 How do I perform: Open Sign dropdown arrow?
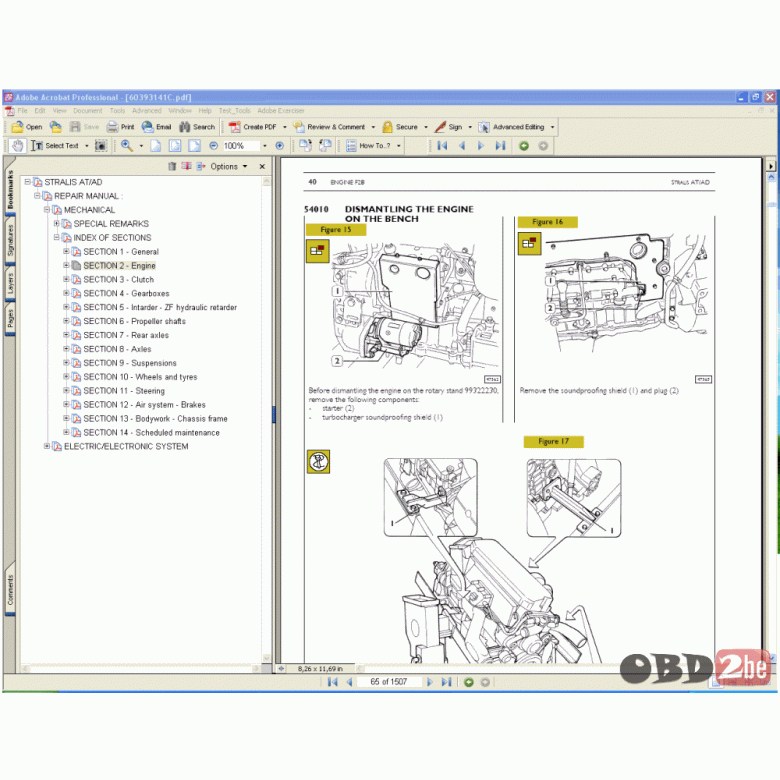[x=470, y=127]
